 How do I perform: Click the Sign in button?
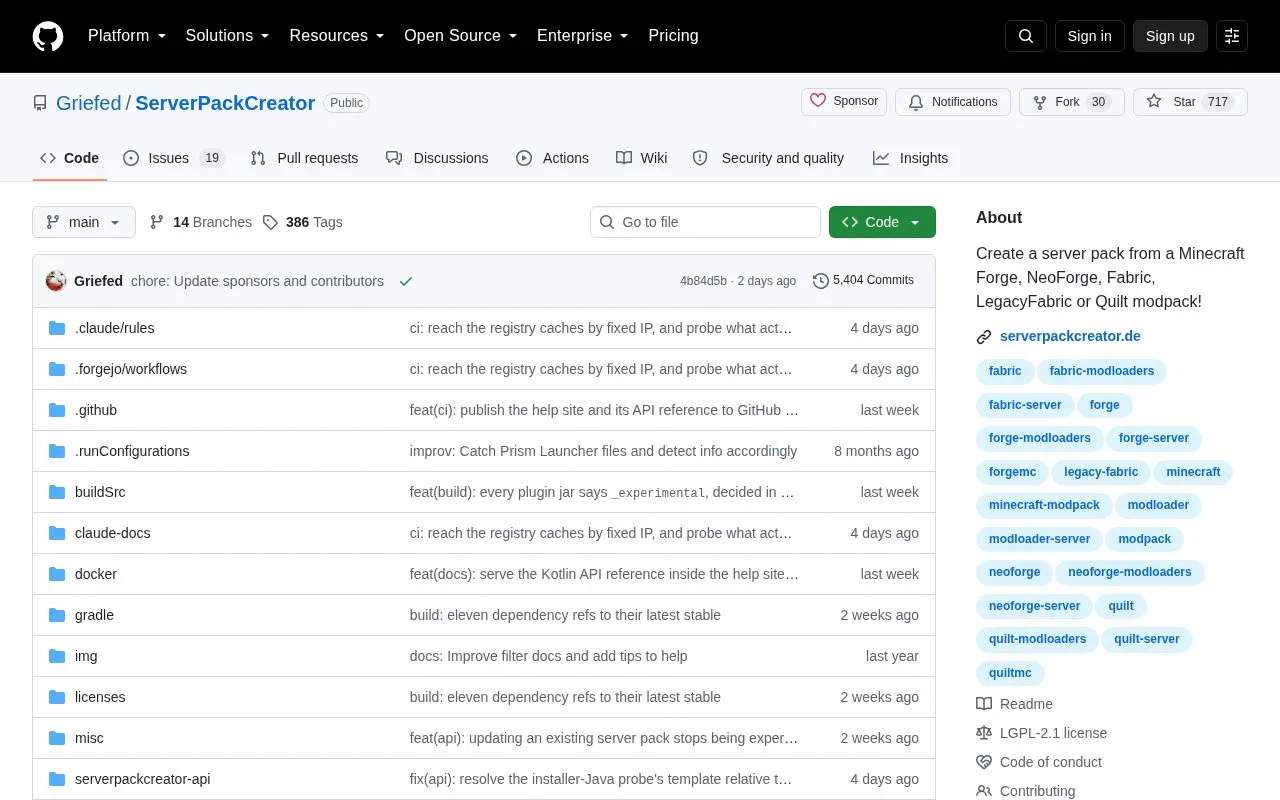(1090, 36)
